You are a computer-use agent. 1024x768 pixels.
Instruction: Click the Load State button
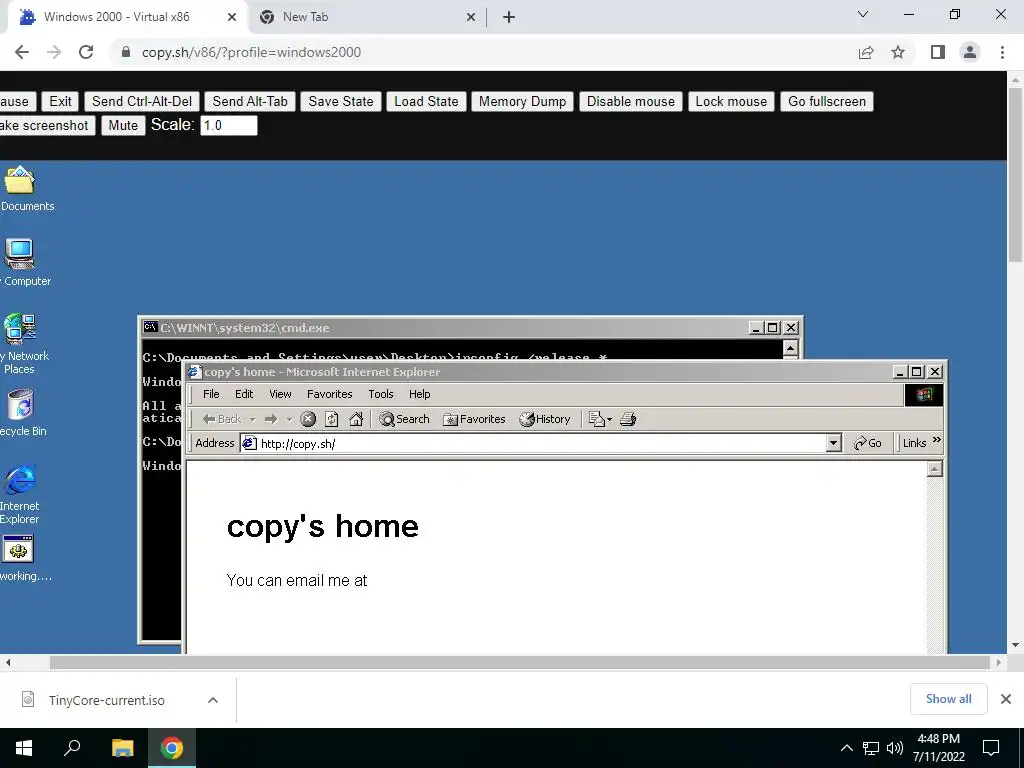point(426,101)
